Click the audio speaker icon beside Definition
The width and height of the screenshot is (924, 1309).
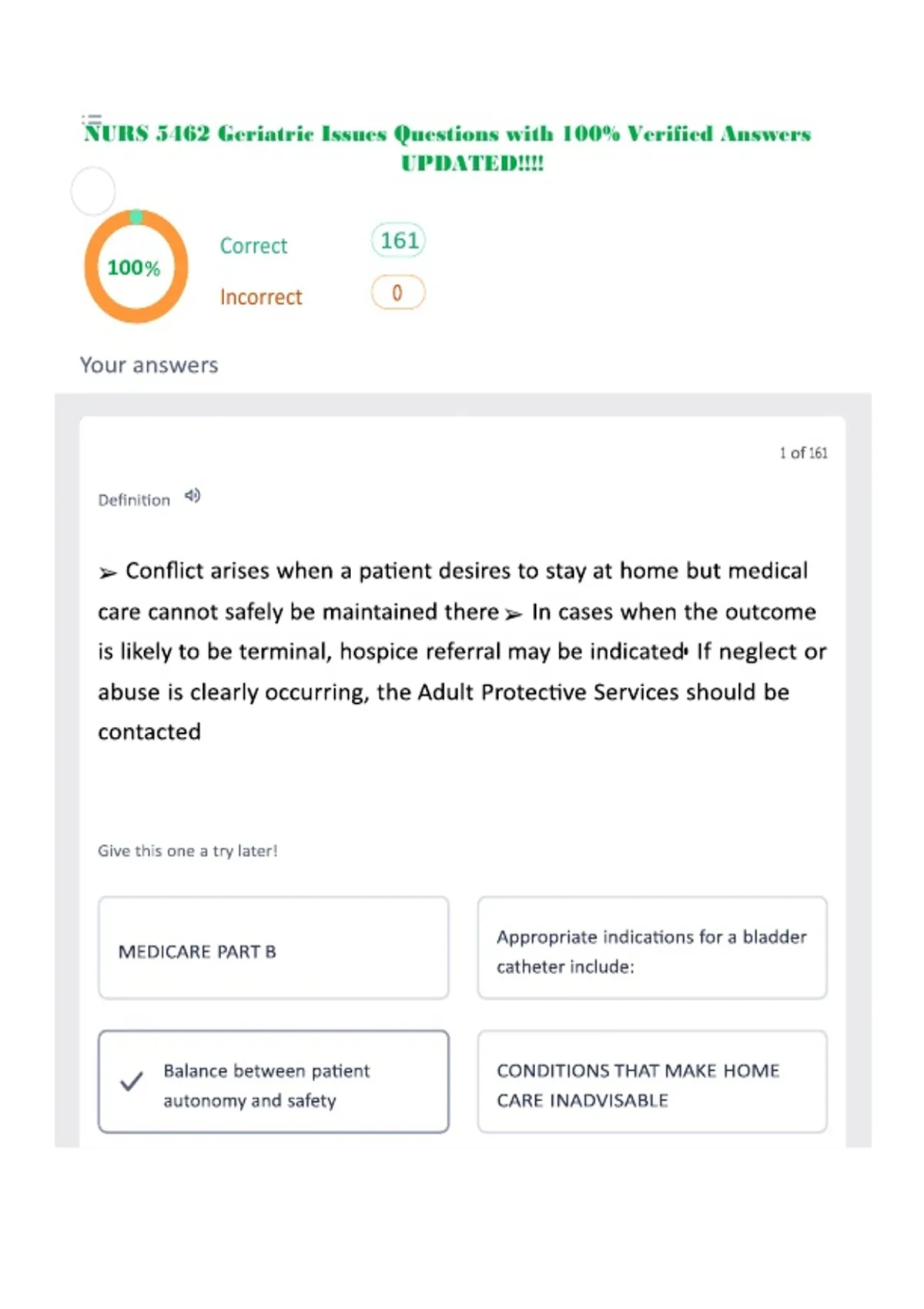point(192,496)
